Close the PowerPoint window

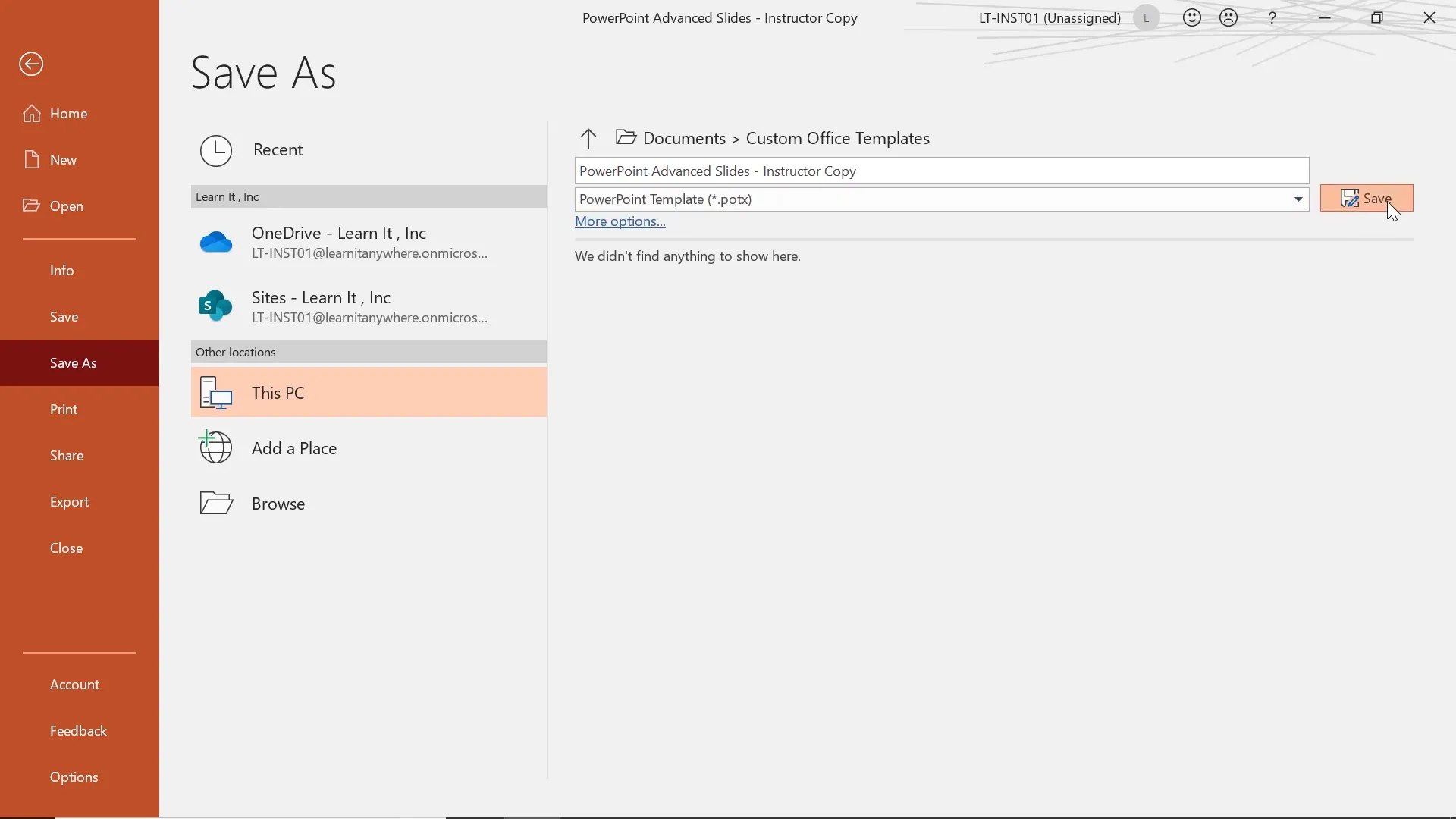click(x=1429, y=17)
